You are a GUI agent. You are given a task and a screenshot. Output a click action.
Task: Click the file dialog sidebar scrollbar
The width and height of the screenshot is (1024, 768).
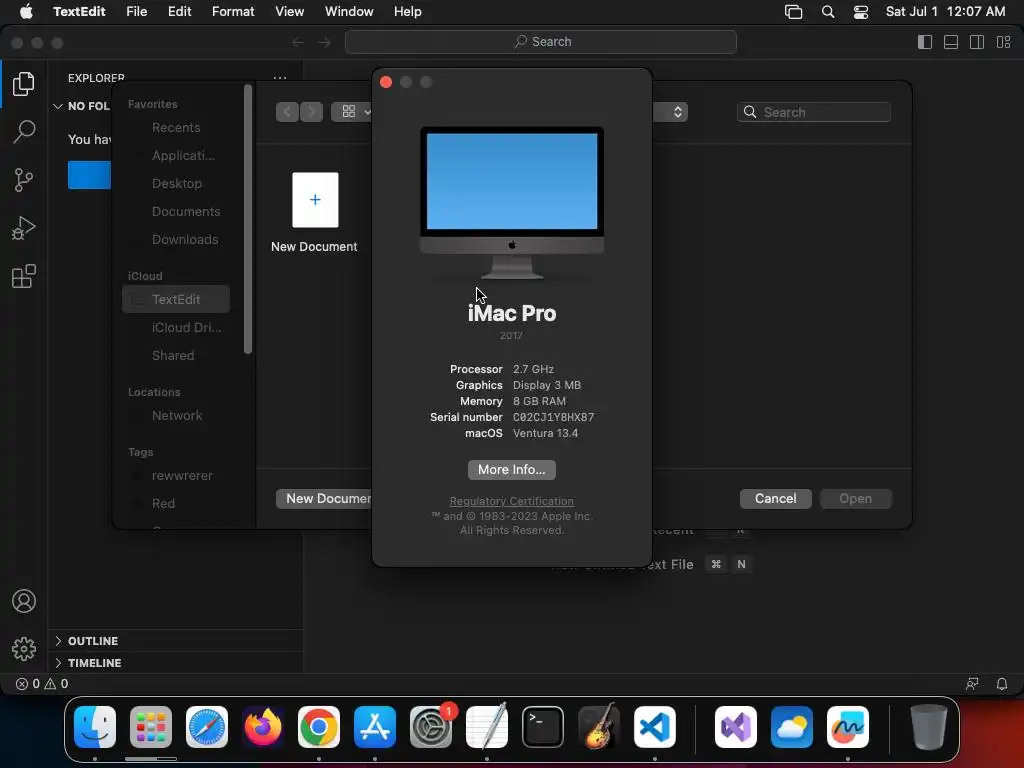248,219
